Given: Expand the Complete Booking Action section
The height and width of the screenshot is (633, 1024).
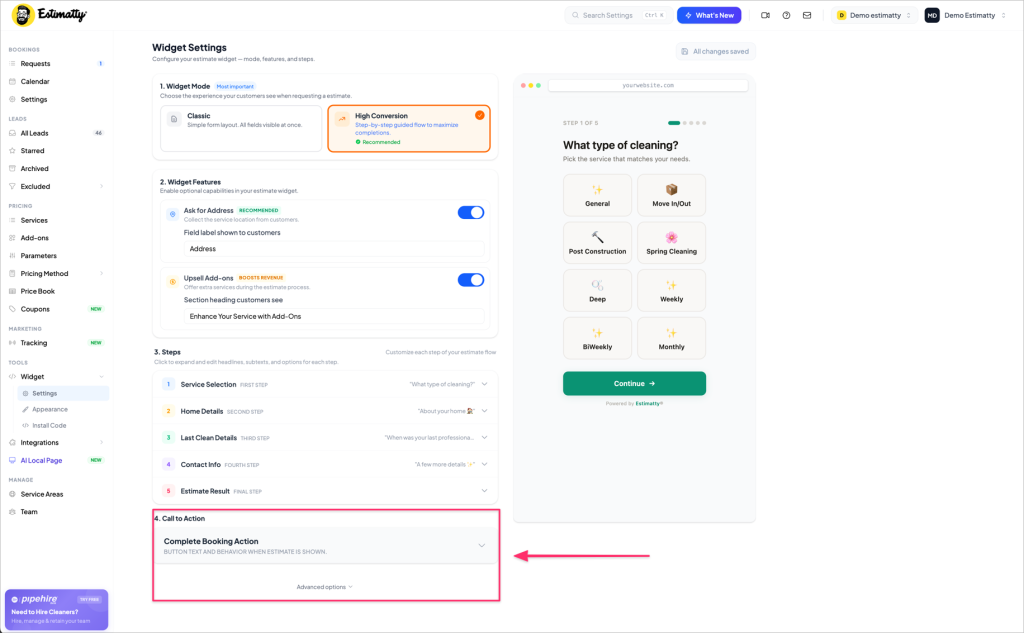Looking at the screenshot, I should [x=325, y=545].
